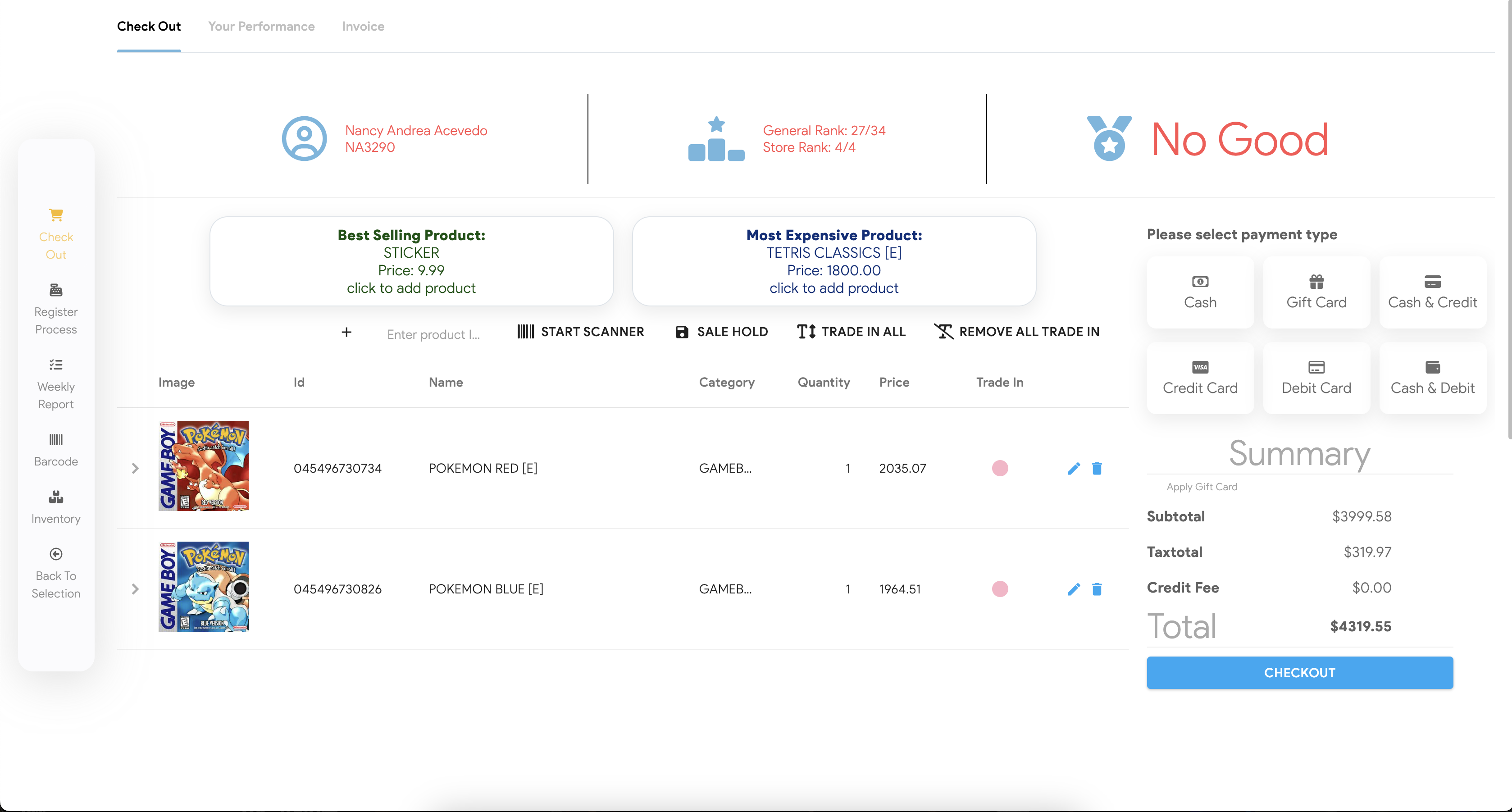Edit the POKEMON BLUE row with pencil icon

point(1074,589)
